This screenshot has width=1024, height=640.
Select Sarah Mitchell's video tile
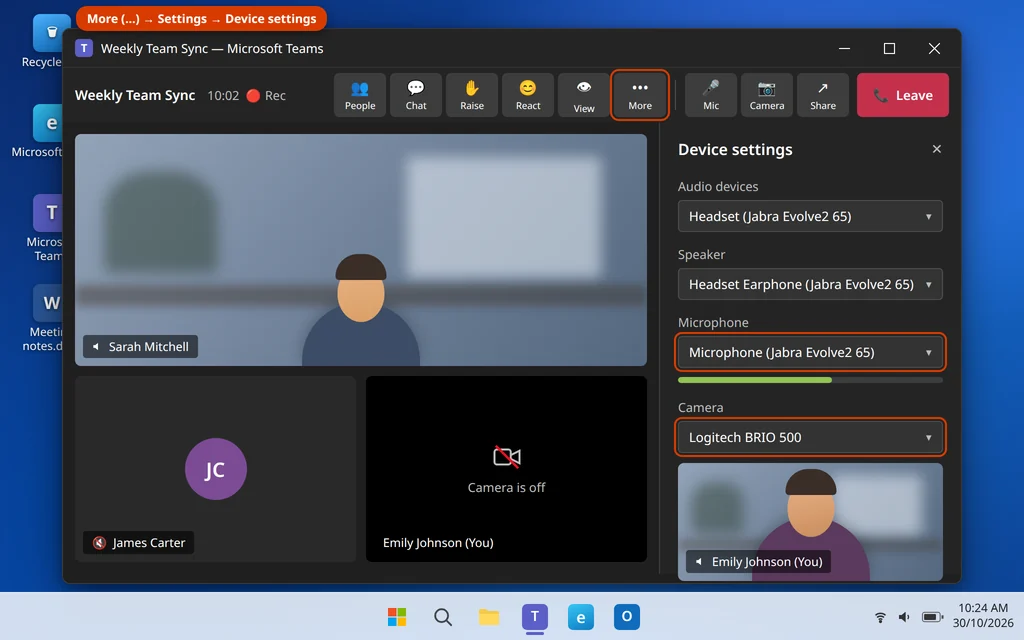point(360,249)
